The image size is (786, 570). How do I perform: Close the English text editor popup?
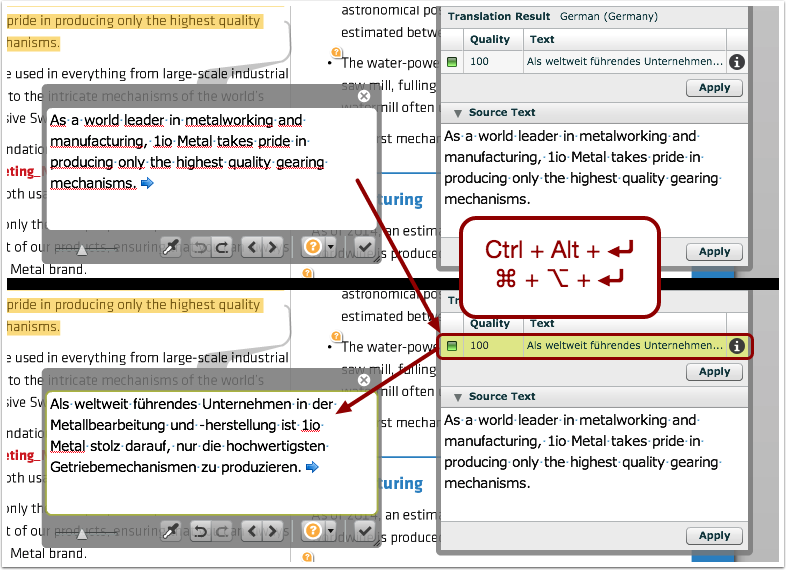point(364,96)
